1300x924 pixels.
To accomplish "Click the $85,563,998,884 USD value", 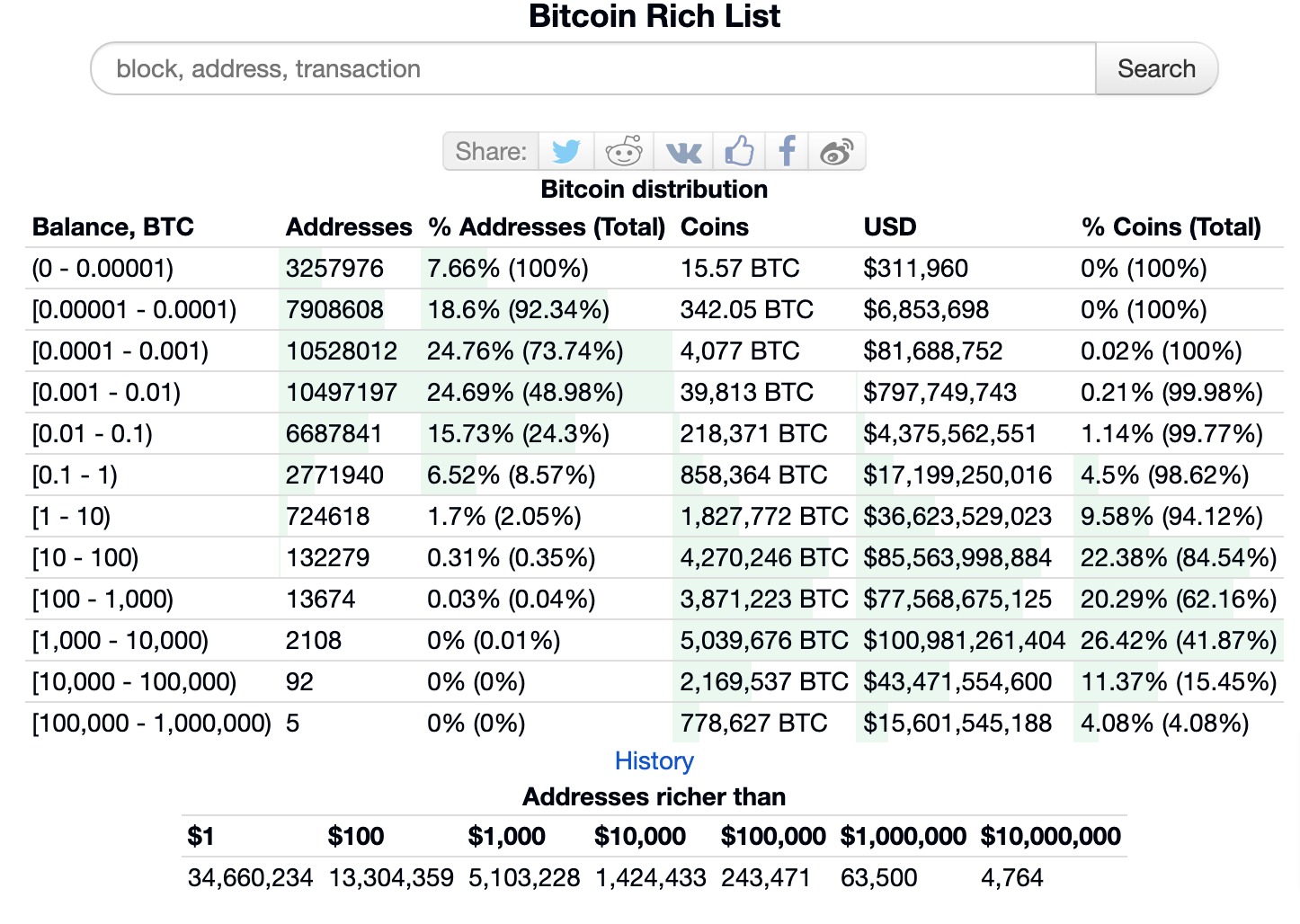I will pyautogui.click(x=957, y=557).
